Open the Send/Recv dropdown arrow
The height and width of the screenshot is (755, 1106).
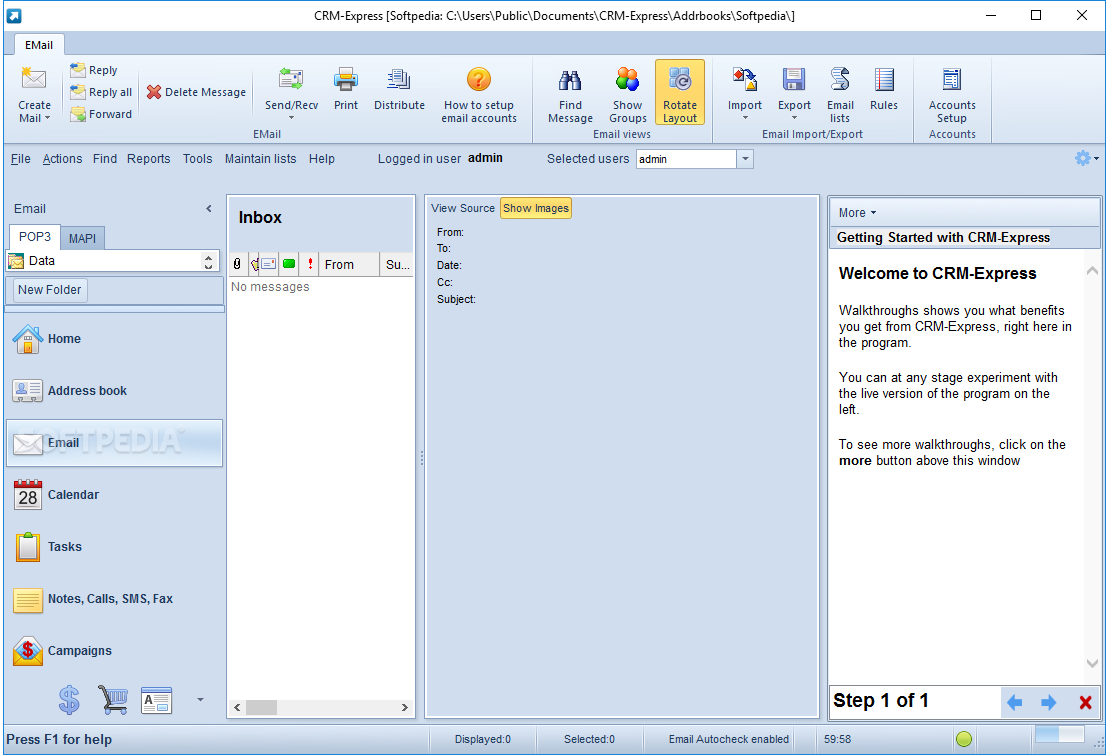point(291,118)
